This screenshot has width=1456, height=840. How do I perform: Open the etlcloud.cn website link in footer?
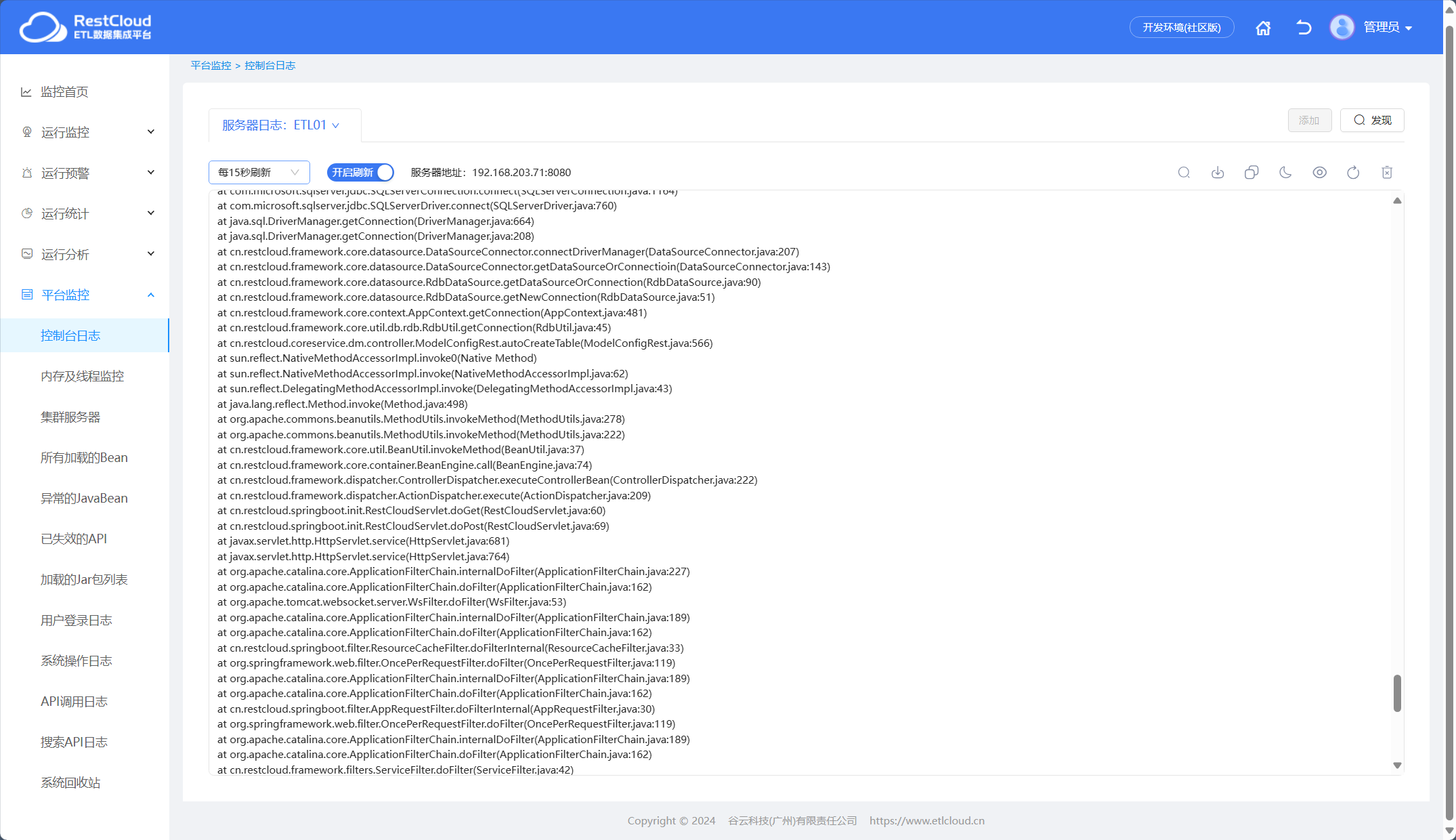(x=926, y=820)
